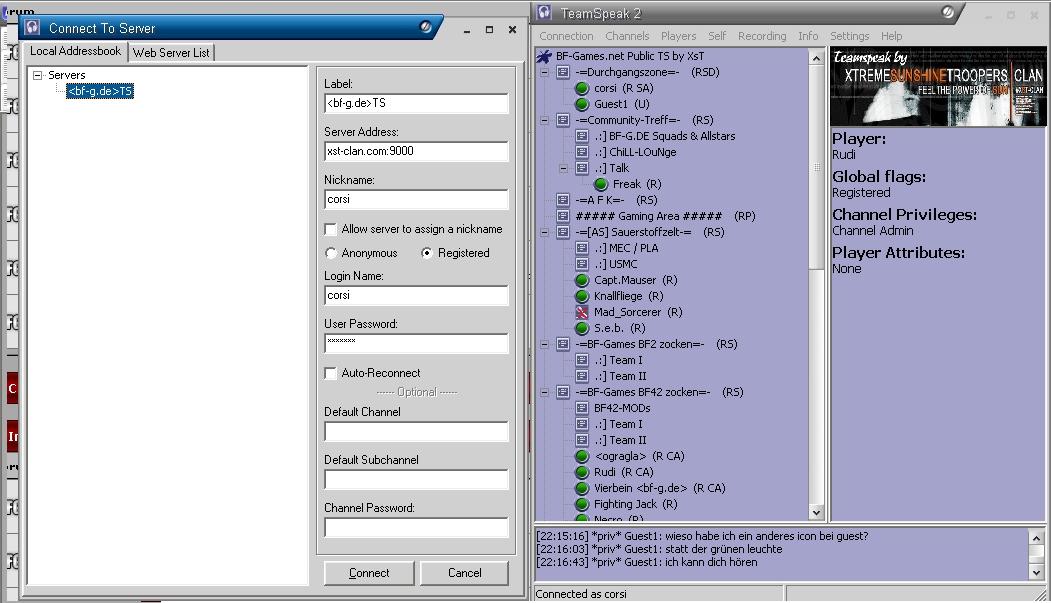Click the Connect button
1051x603 pixels.
pos(369,574)
